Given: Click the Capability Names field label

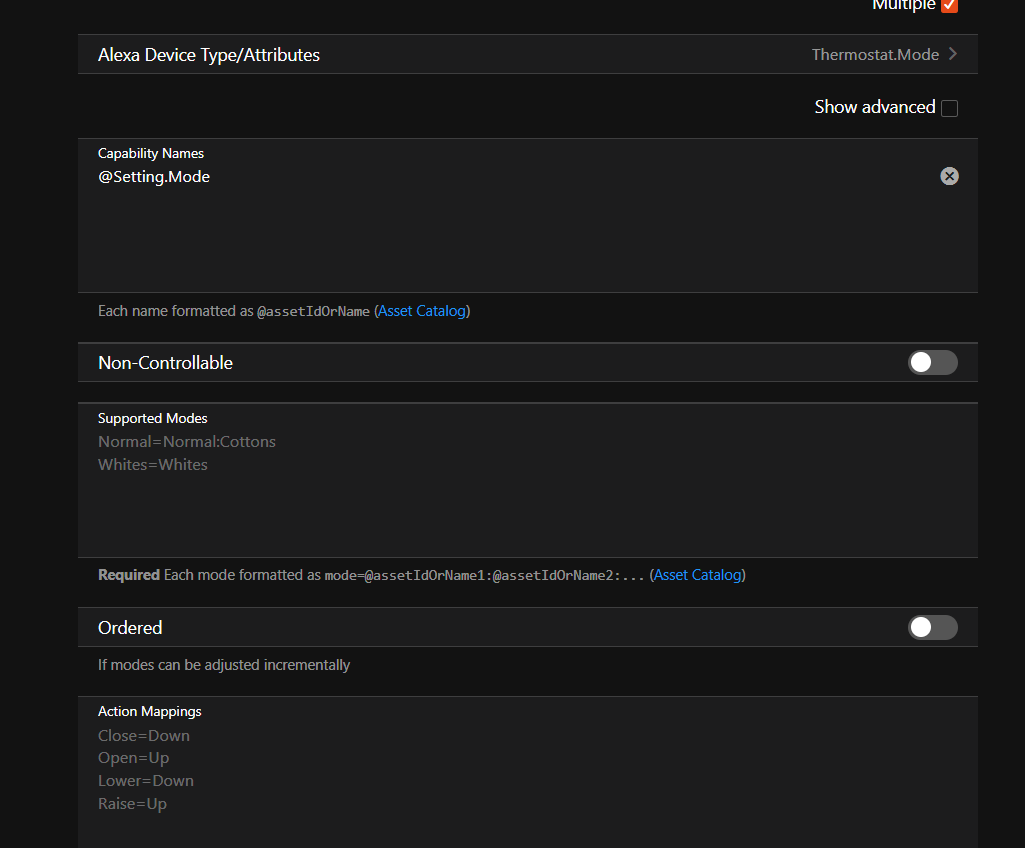Looking at the screenshot, I should 151,153.
